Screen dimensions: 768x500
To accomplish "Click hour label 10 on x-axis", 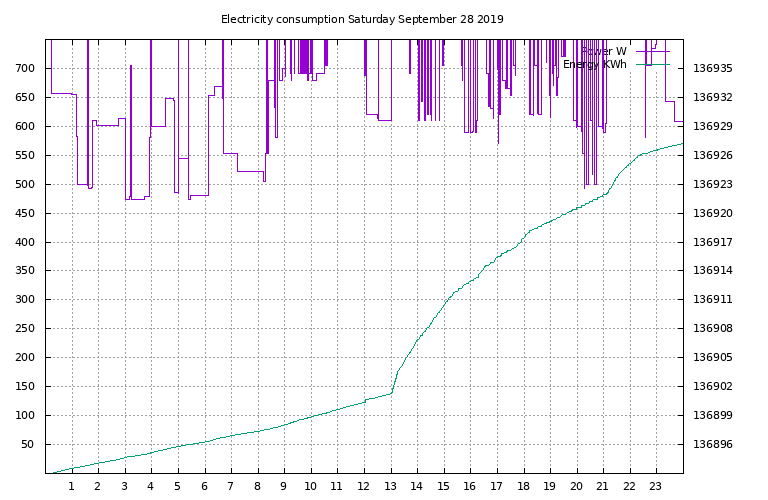I will 310,486.
